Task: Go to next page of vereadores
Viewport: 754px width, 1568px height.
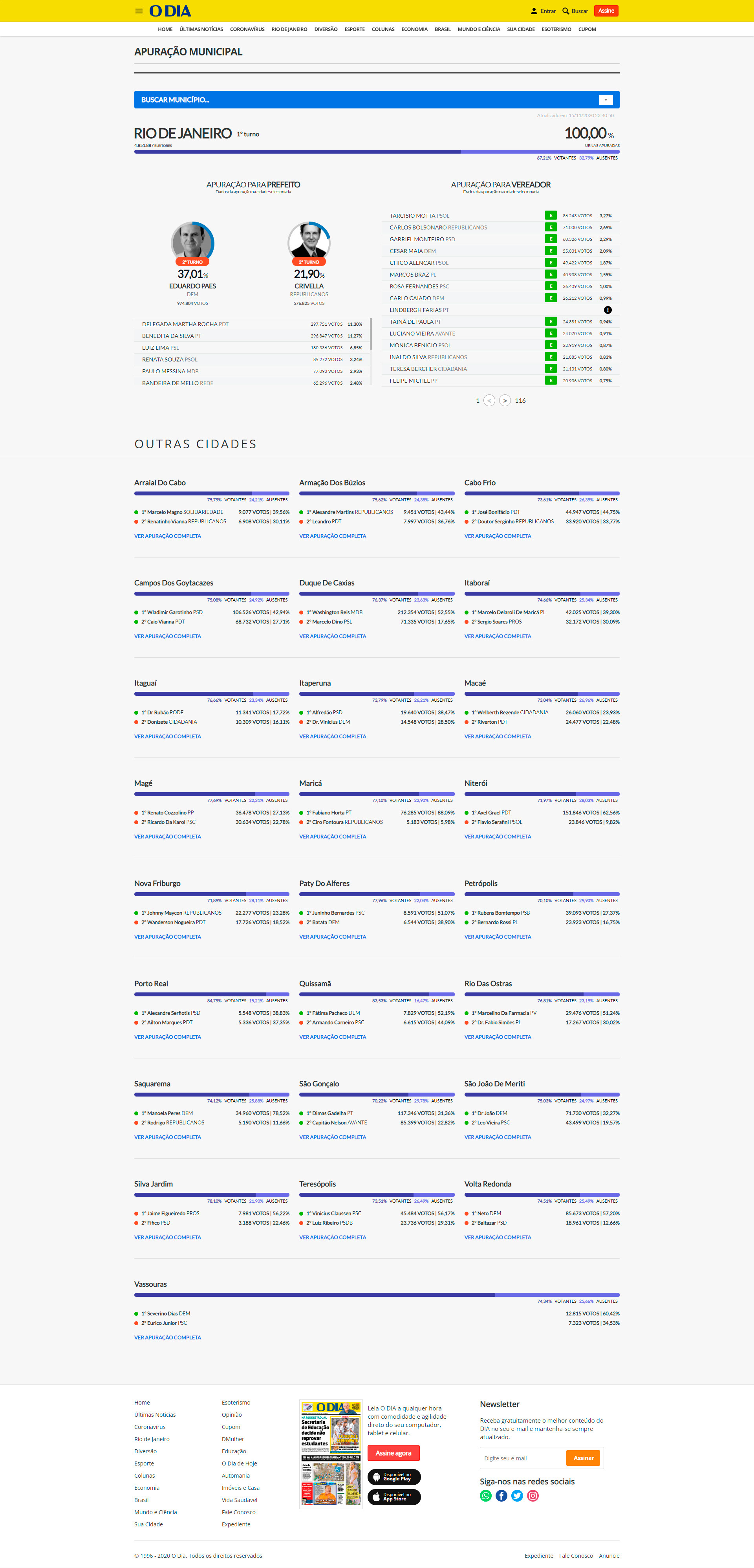Action: pos(505,400)
